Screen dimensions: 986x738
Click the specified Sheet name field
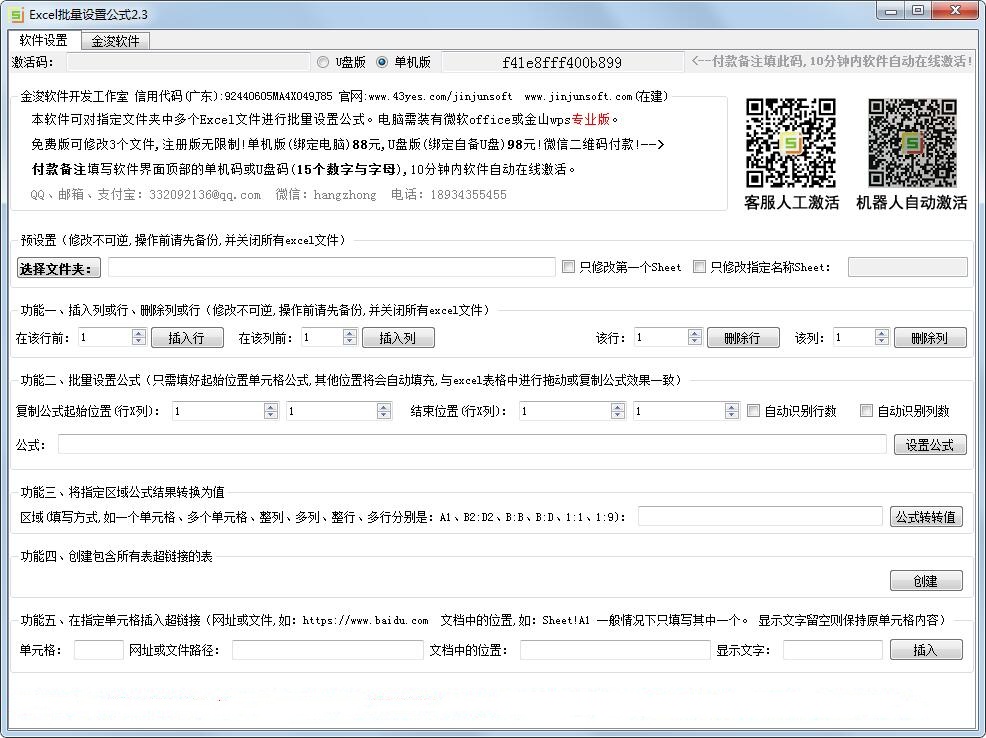pos(907,267)
